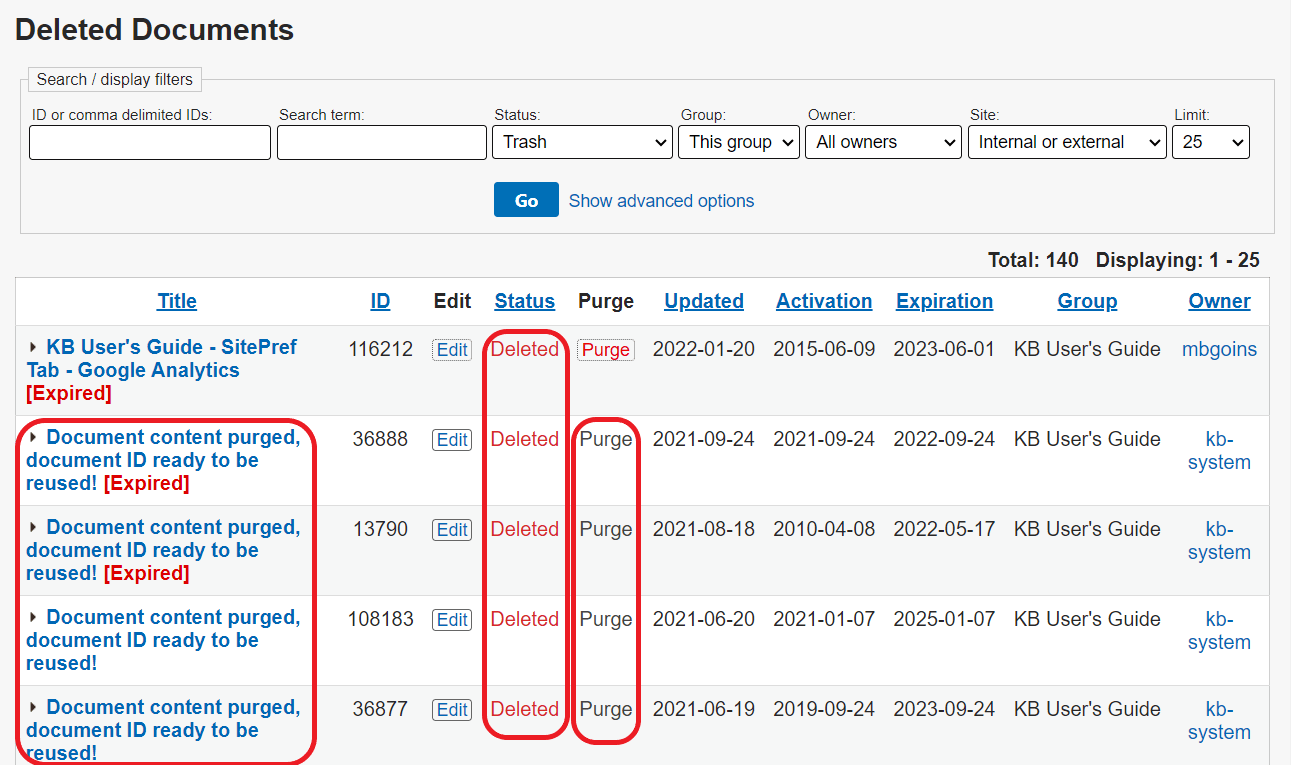Open the Status filter dropdown
The width and height of the screenshot is (1291, 765).
(581, 142)
